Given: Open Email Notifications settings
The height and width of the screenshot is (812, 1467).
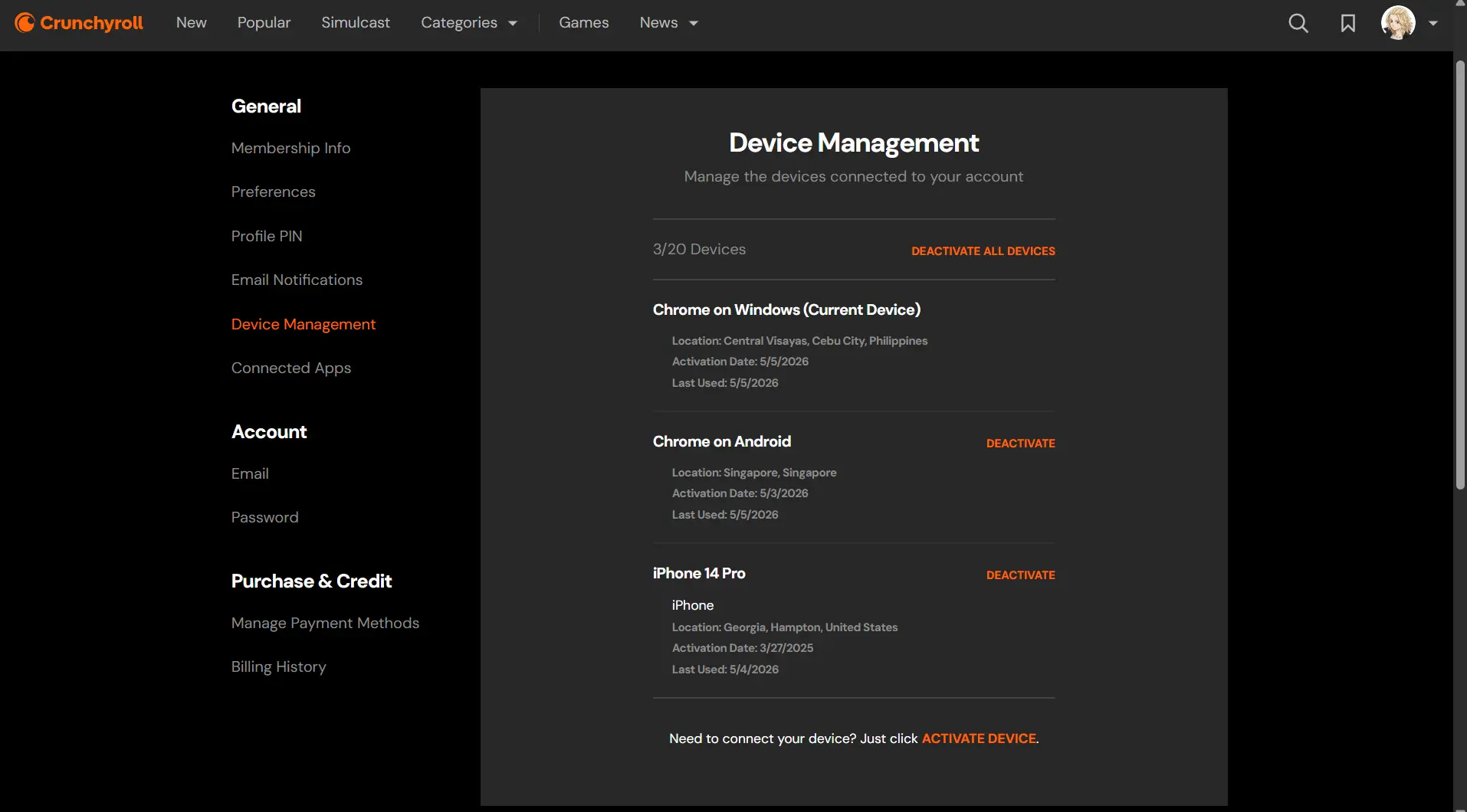Looking at the screenshot, I should pyautogui.click(x=297, y=280).
